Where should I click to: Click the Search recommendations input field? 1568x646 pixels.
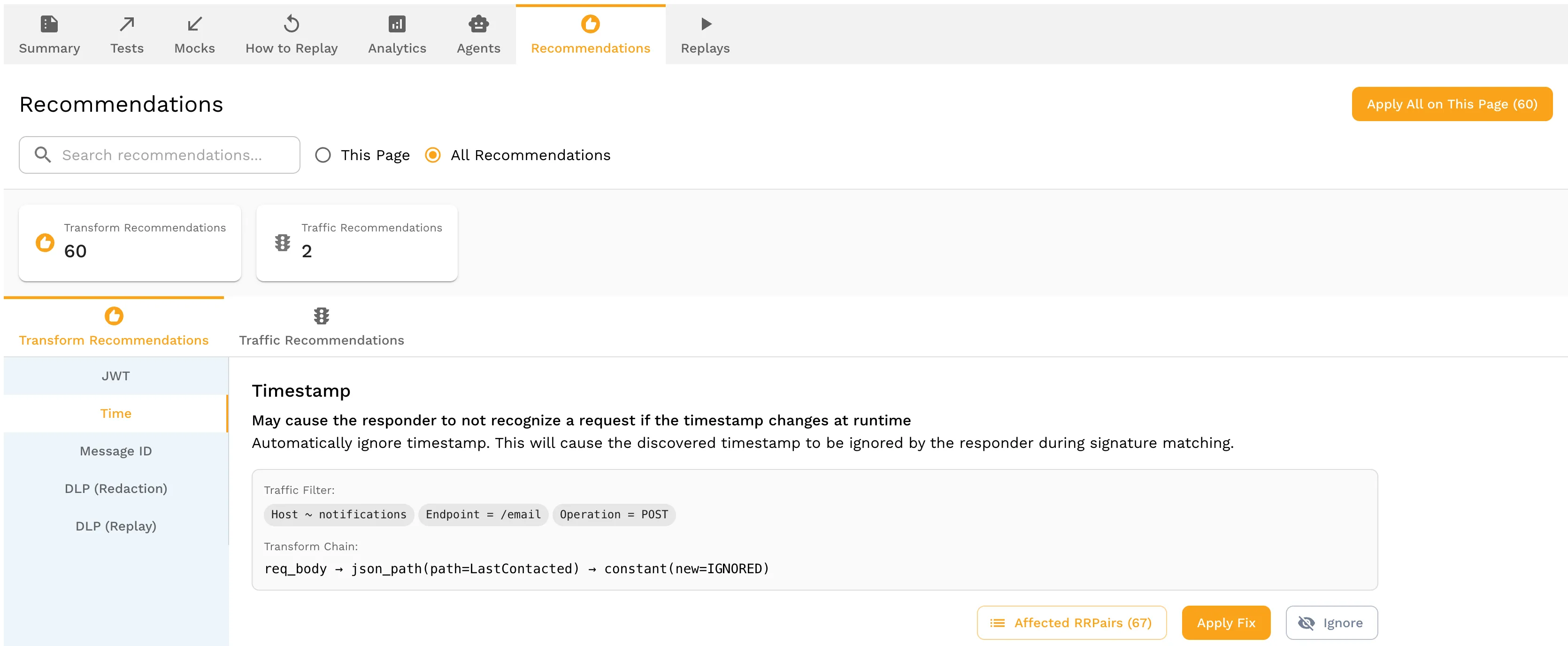(162, 155)
